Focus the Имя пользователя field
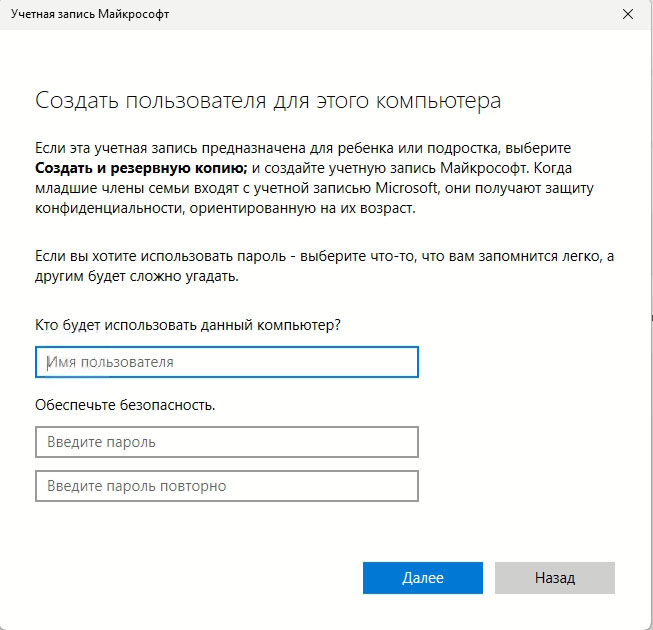This screenshot has width=653, height=630. [x=227, y=362]
